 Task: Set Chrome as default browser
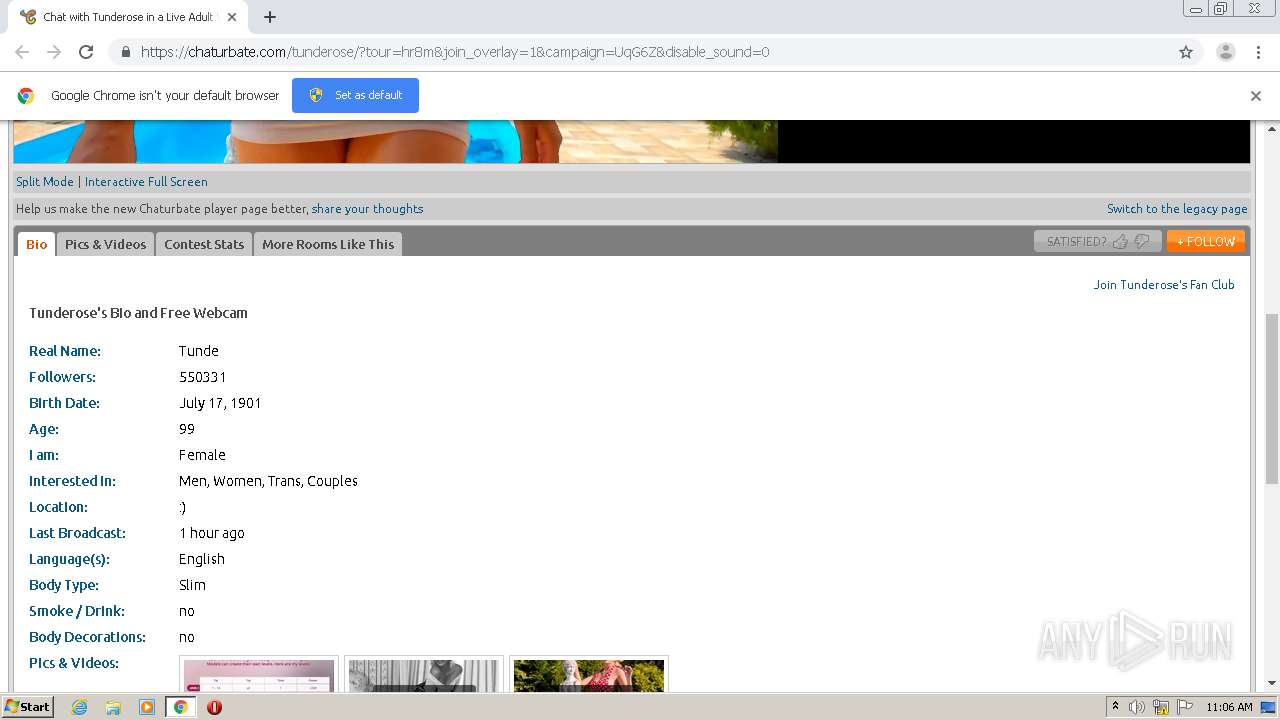pyautogui.click(x=355, y=95)
